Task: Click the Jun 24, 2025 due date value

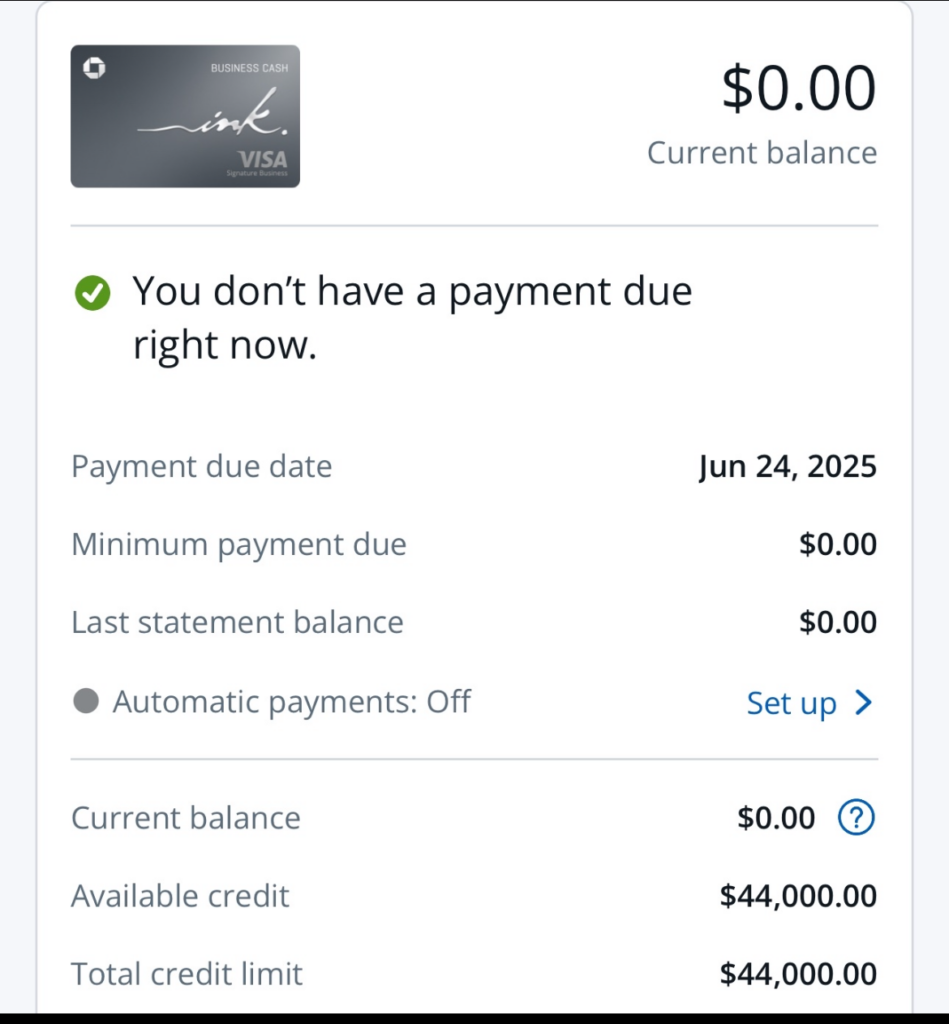Action: [x=787, y=467]
